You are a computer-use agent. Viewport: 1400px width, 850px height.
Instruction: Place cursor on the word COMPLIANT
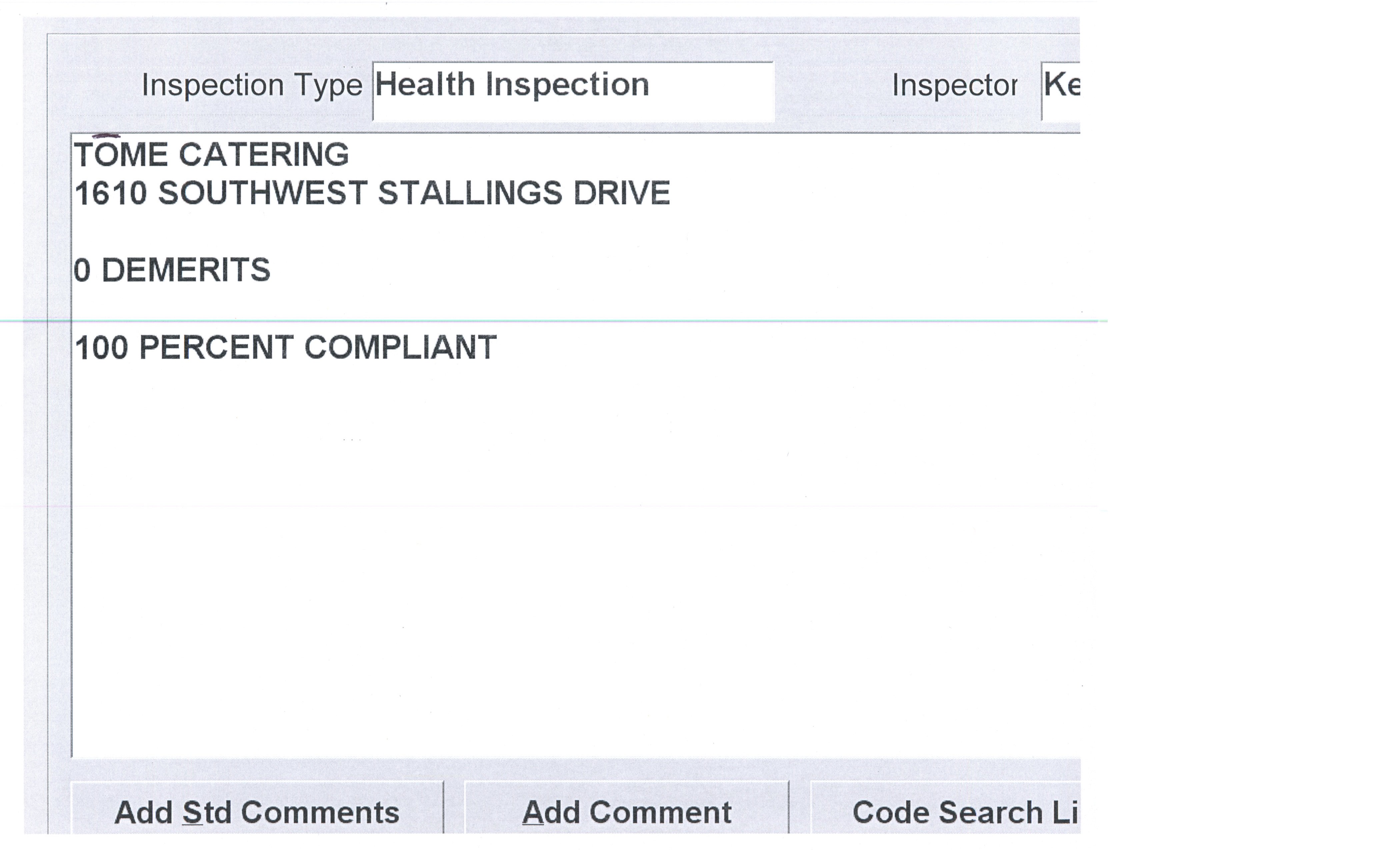tap(401, 347)
